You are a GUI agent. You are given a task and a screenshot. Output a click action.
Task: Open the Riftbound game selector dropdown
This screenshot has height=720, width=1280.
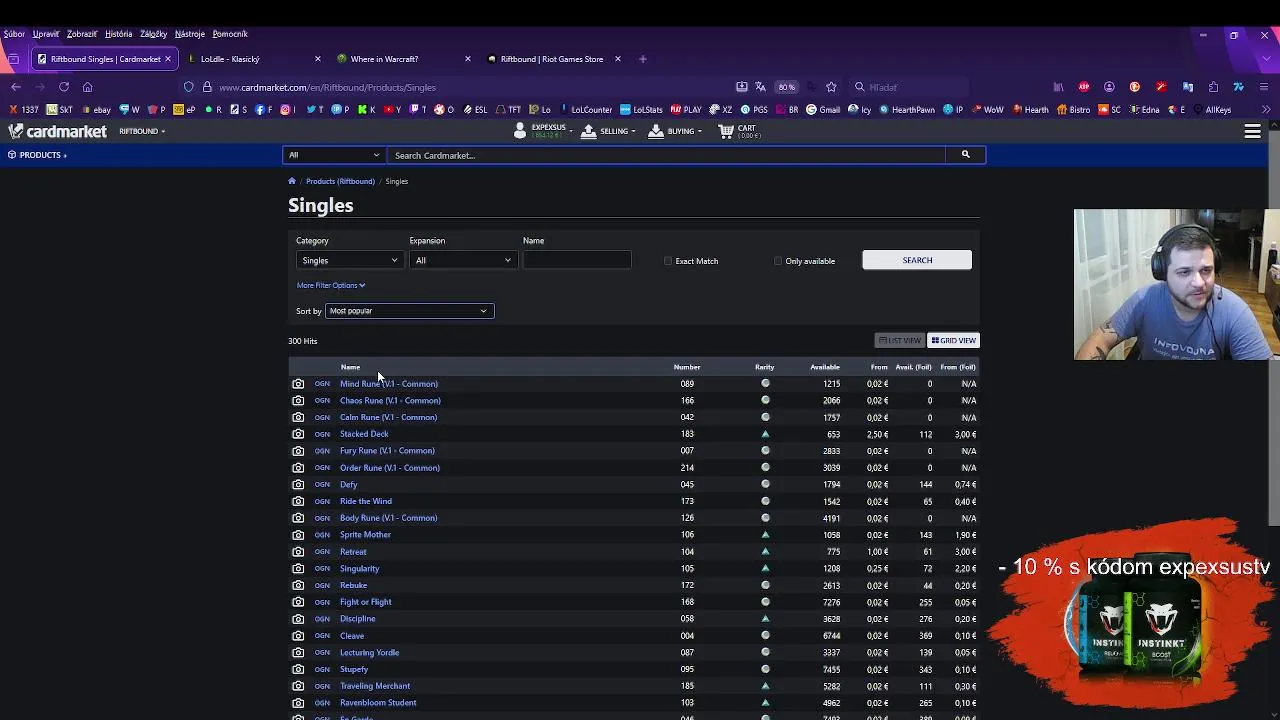pos(142,131)
